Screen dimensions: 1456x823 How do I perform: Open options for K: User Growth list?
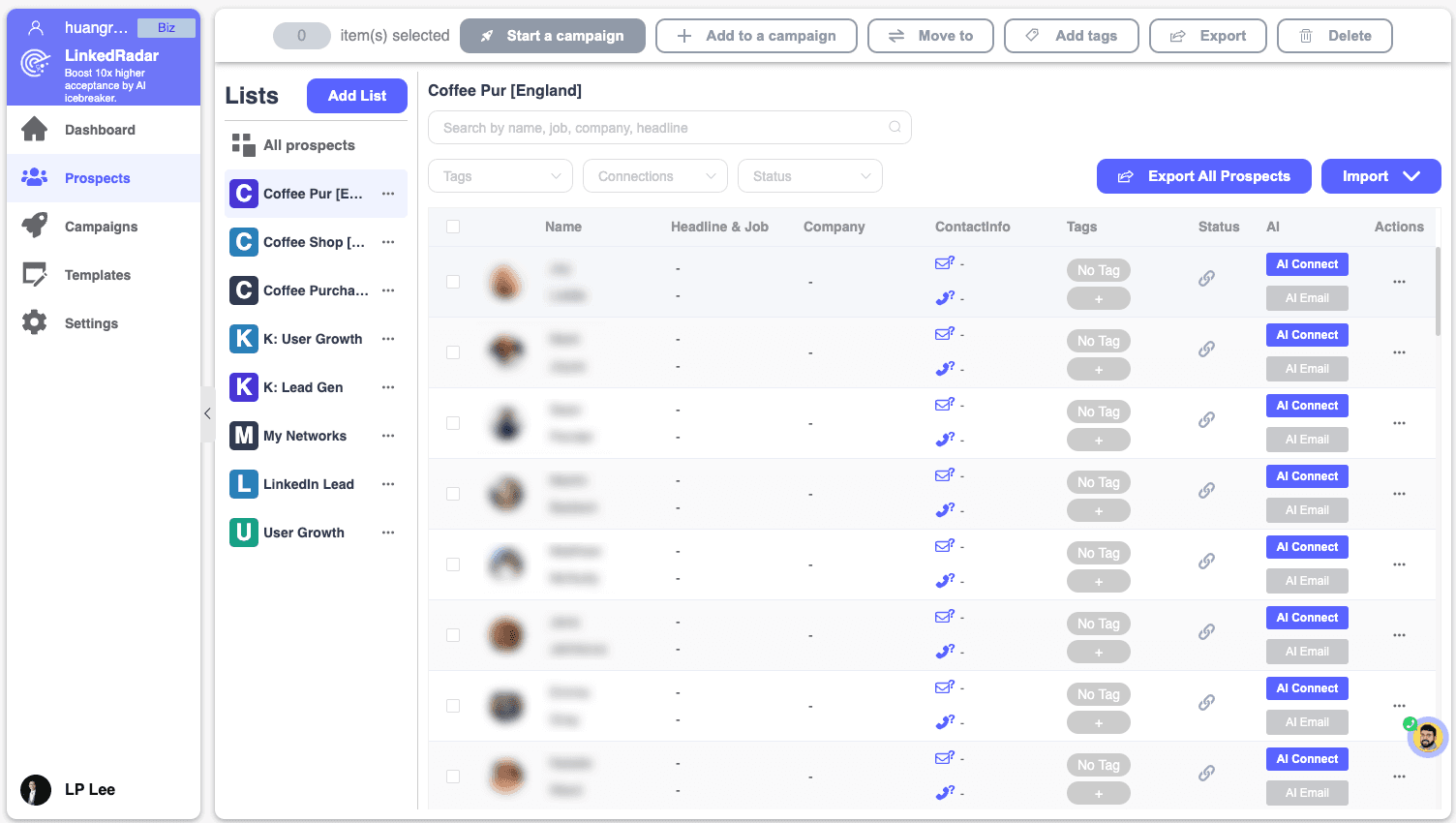[x=388, y=339]
